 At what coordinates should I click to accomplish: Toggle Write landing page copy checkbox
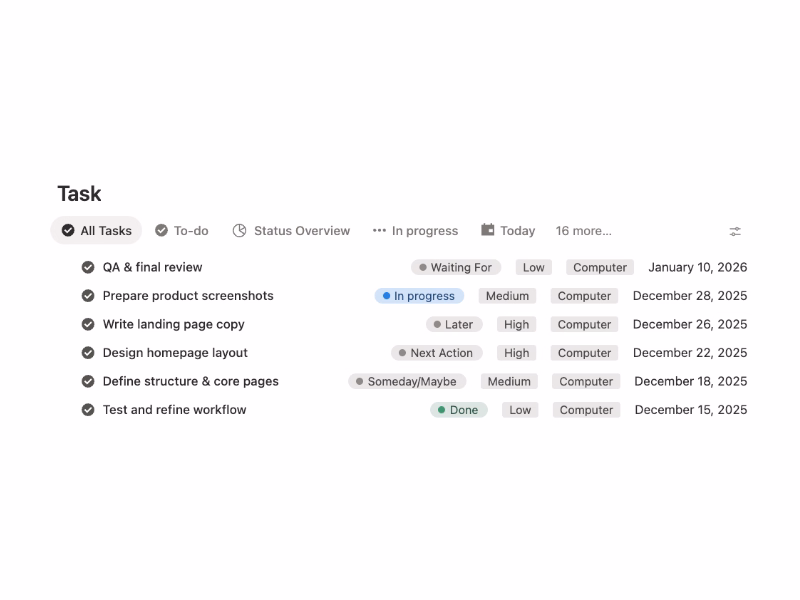[88, 324]
